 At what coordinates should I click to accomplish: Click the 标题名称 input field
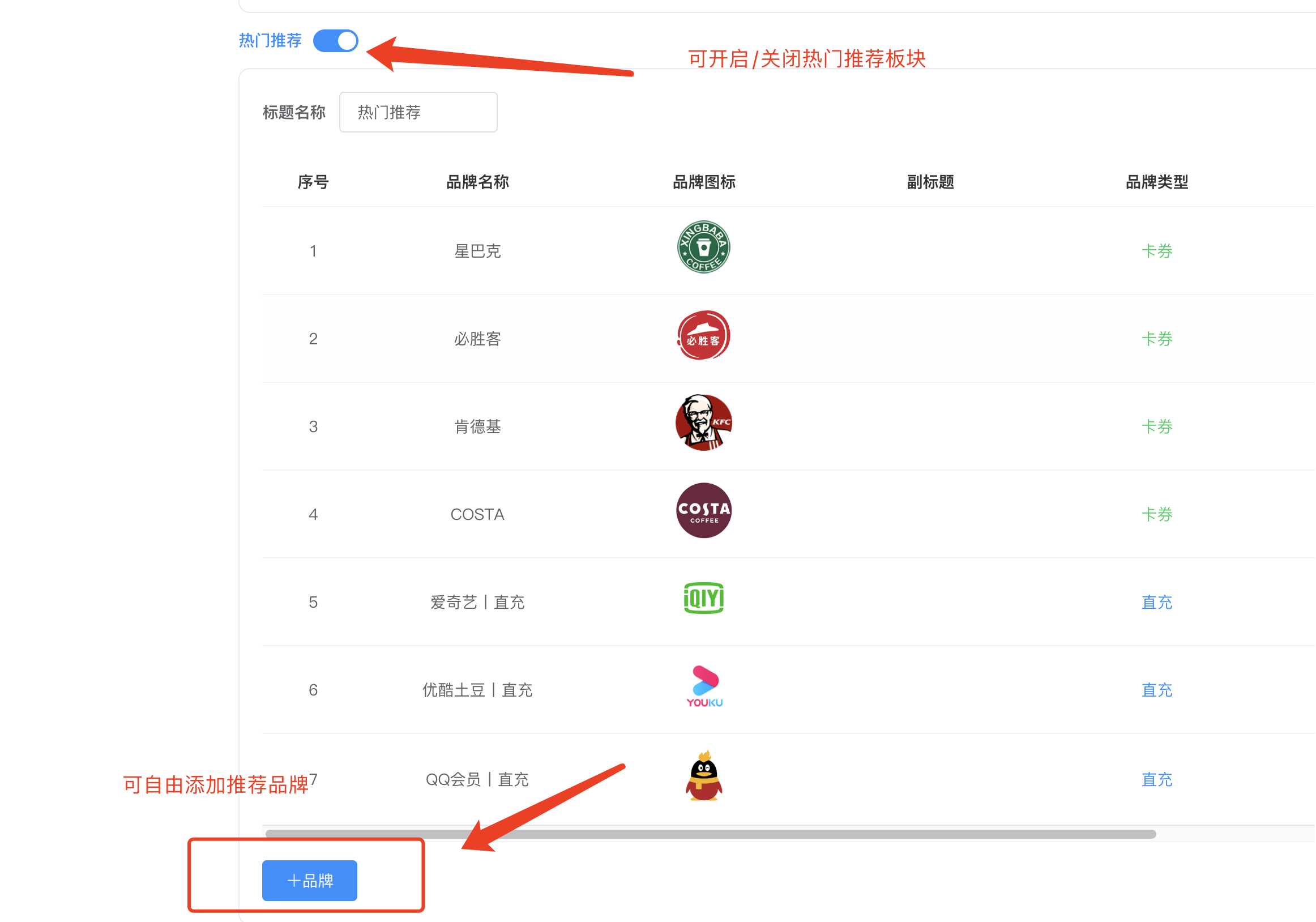(418, 112)
